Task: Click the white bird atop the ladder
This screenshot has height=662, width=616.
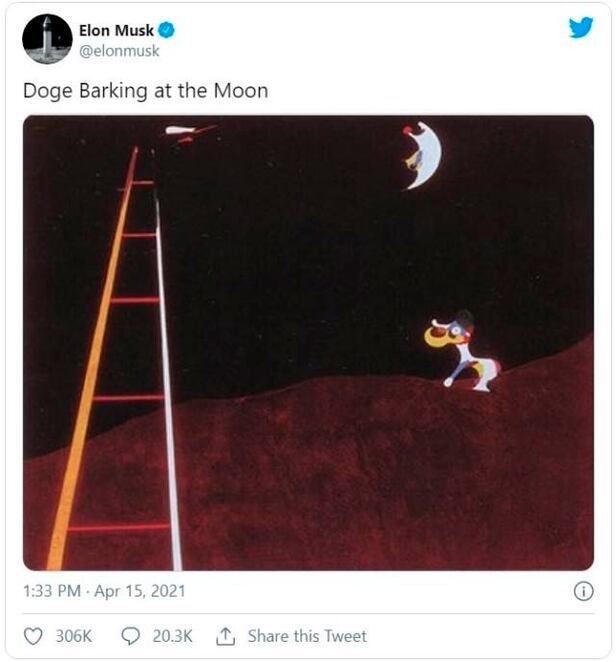Action: coord(185,131)
